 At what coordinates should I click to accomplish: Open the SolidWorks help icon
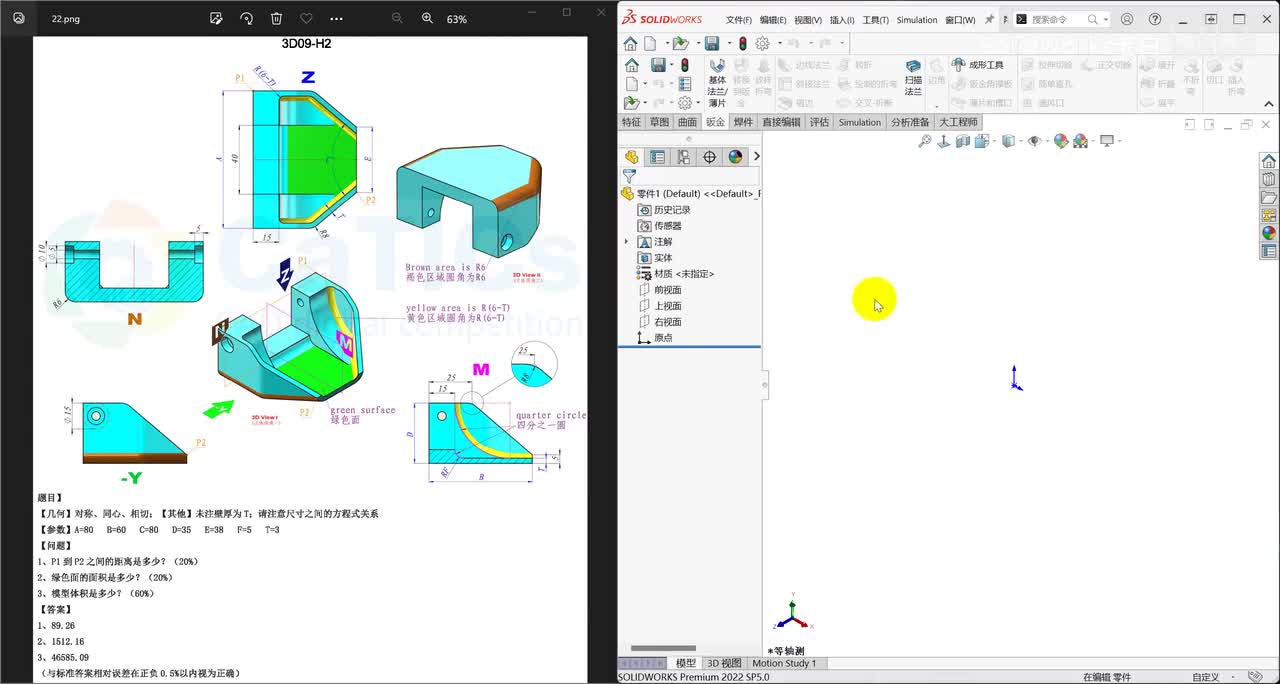[x=1155, y=19]
